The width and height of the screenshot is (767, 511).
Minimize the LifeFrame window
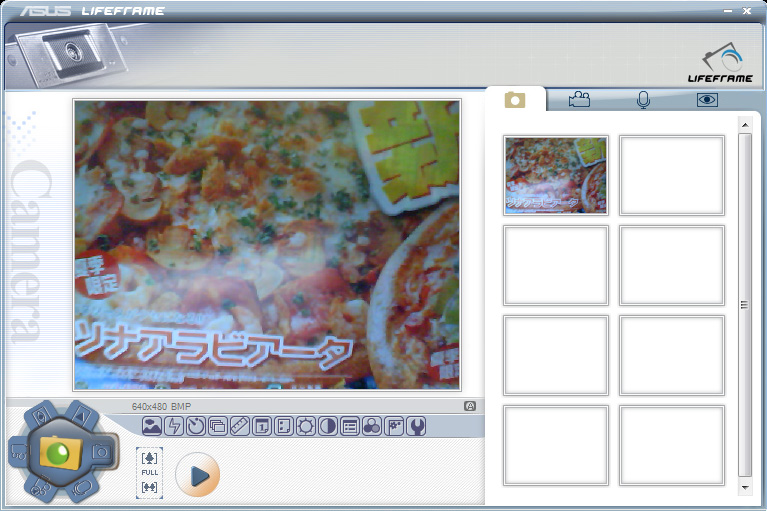[728, 11]
